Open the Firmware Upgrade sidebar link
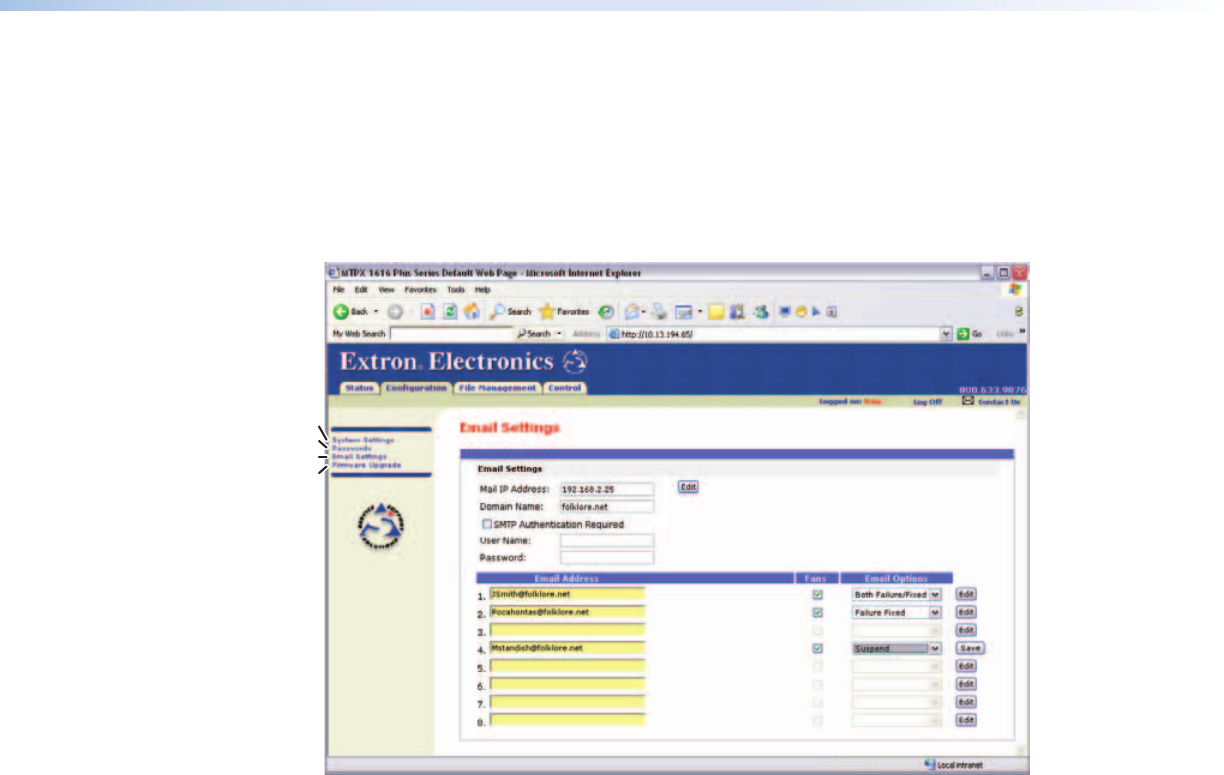 pyautogui.click(x=367, y=465)
